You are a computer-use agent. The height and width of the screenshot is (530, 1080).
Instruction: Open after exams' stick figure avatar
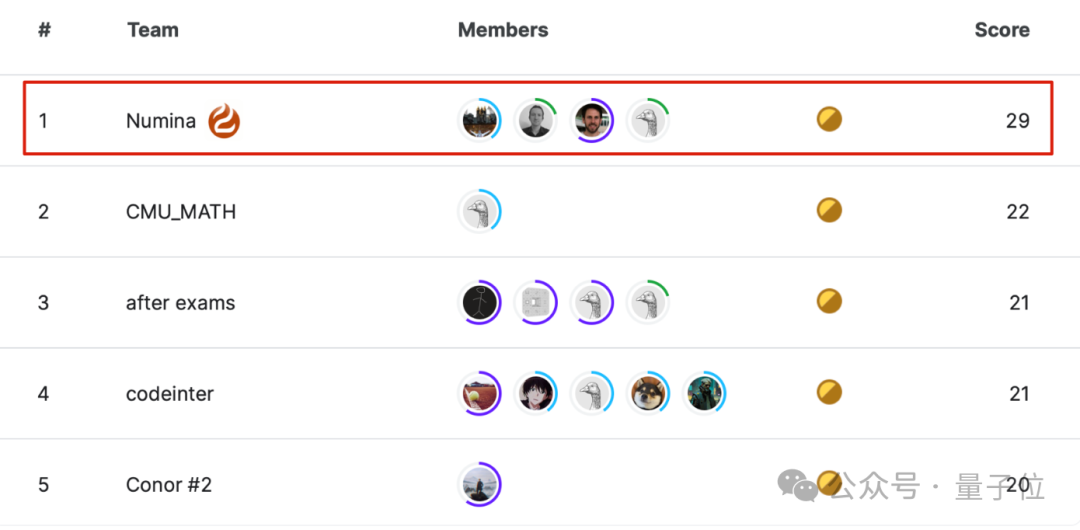click(x=479, y=302)
